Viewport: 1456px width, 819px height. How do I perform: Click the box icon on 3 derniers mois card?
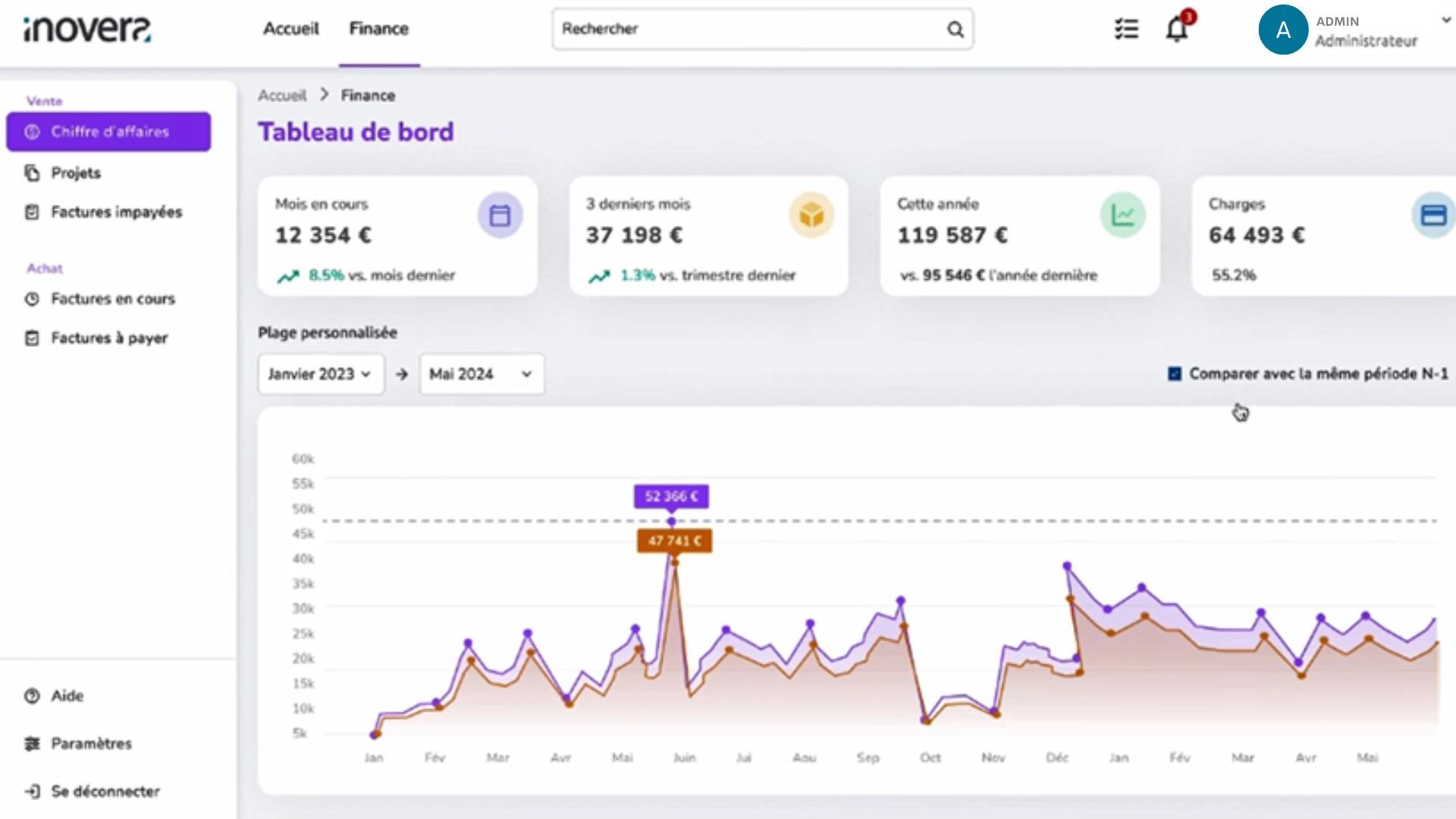811,216
